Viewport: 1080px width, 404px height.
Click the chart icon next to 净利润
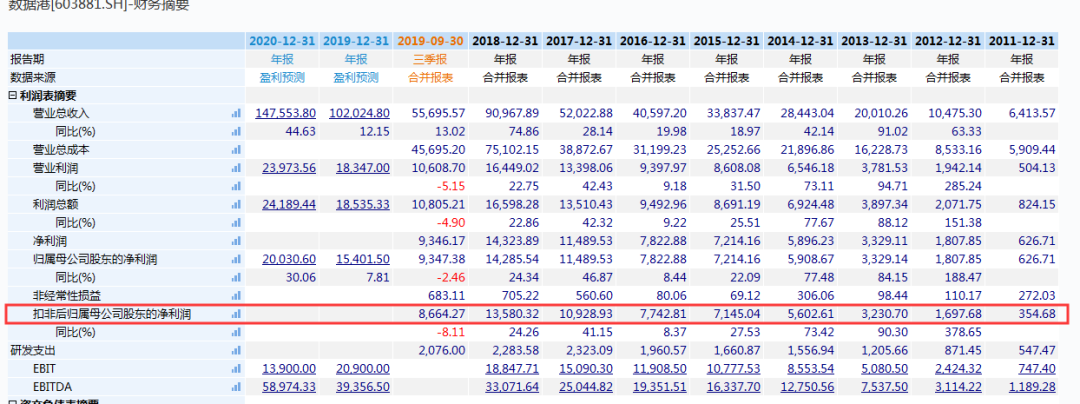[237, 241]
